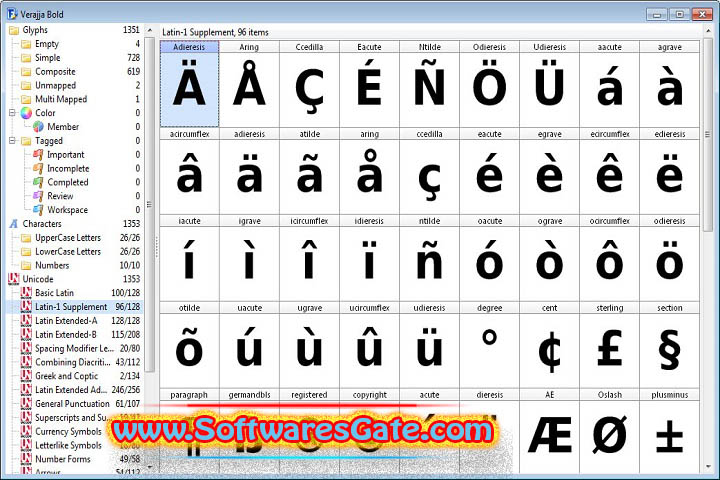This screenshot has width=720, height=480.
Task: Select the cent glyph cell
Action: click(x=550, y=344)
